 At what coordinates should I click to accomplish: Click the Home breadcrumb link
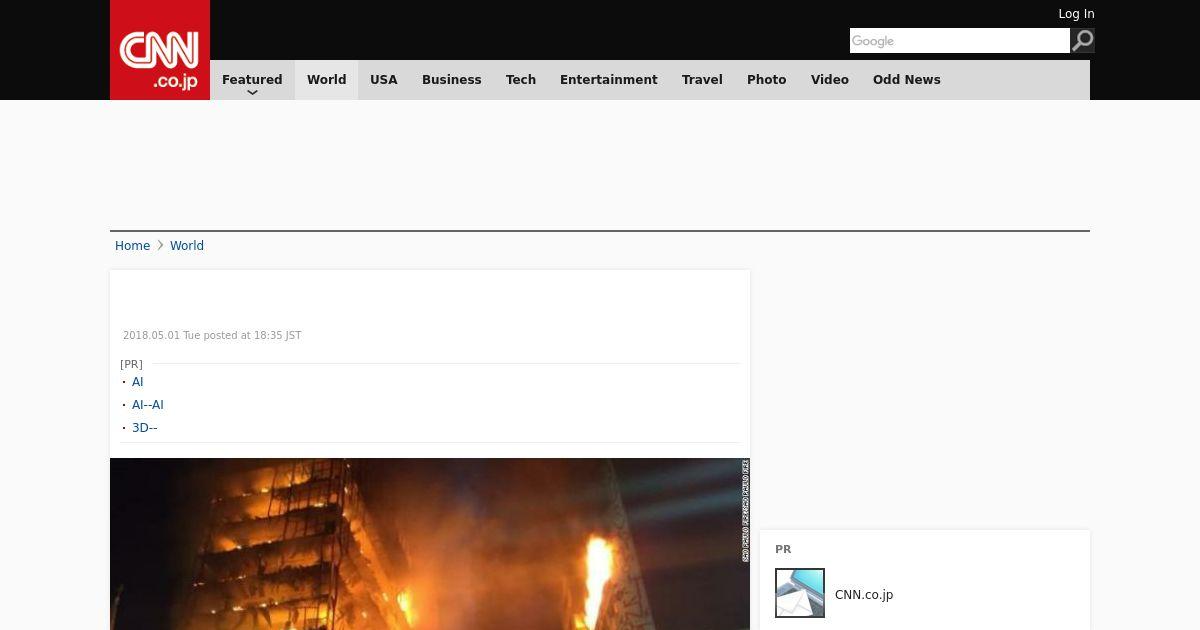click(x=132, y=246)
